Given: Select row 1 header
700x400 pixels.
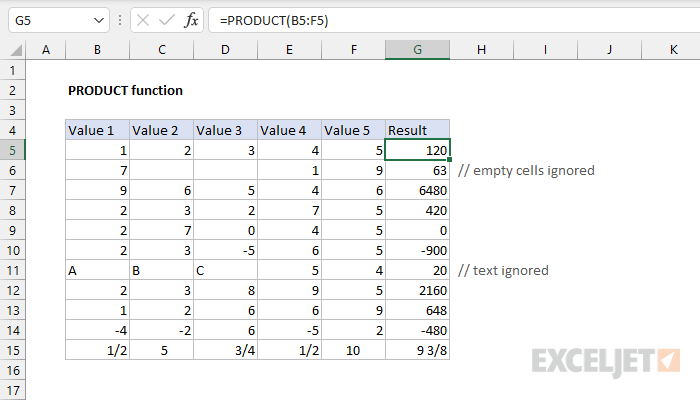Looking at the screenshot, I should pos(12,70).
